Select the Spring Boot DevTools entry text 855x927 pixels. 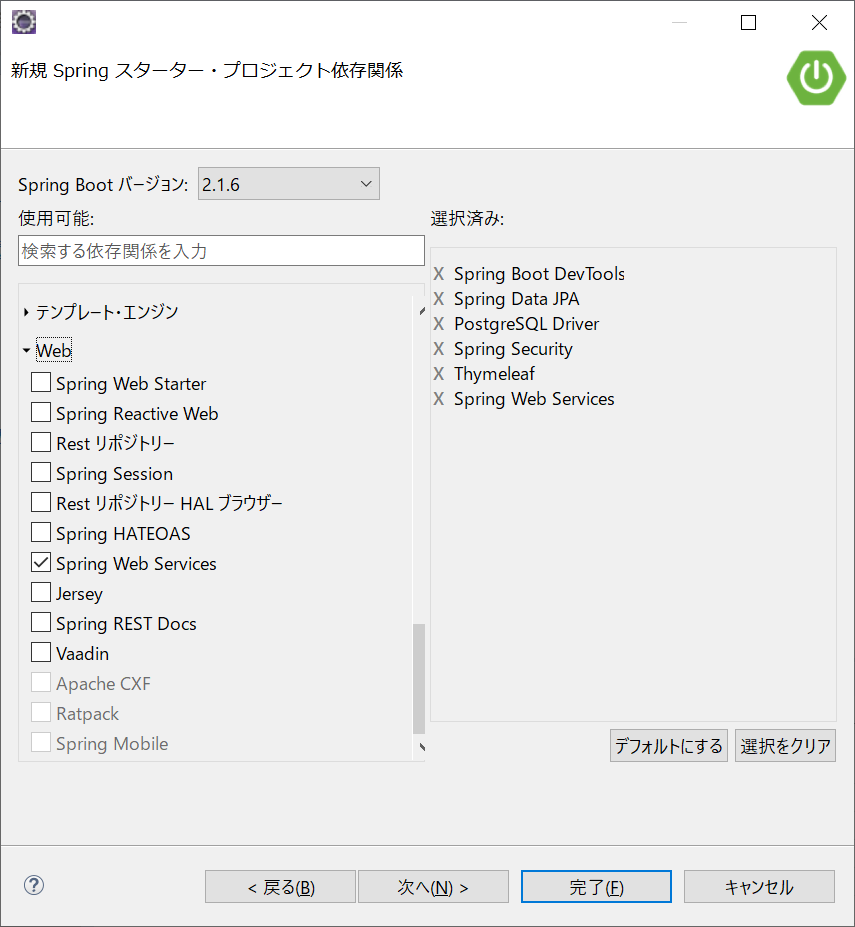coord(539,274)
